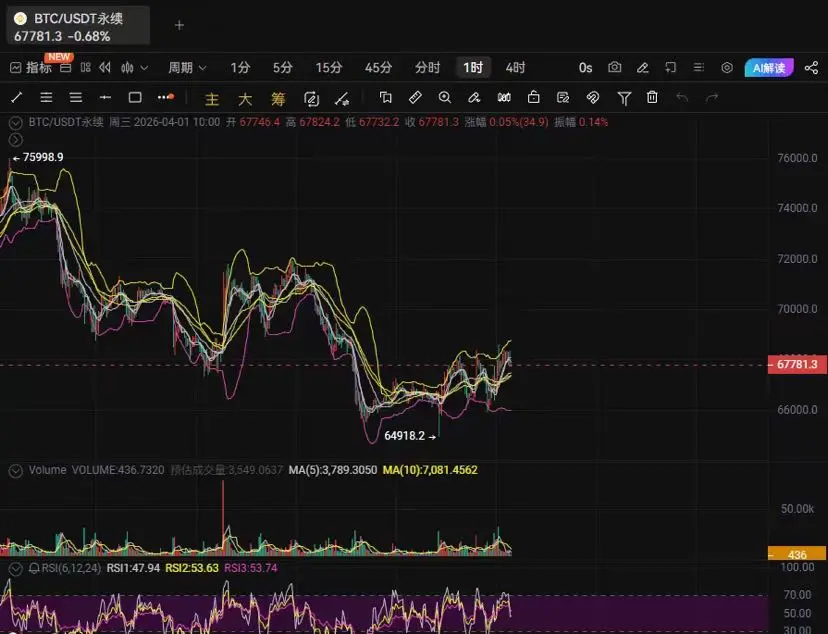The height and width of the screenshot is (634, 828).
Task: Click the RSI1:47.94 value
Action: (133, 568)
